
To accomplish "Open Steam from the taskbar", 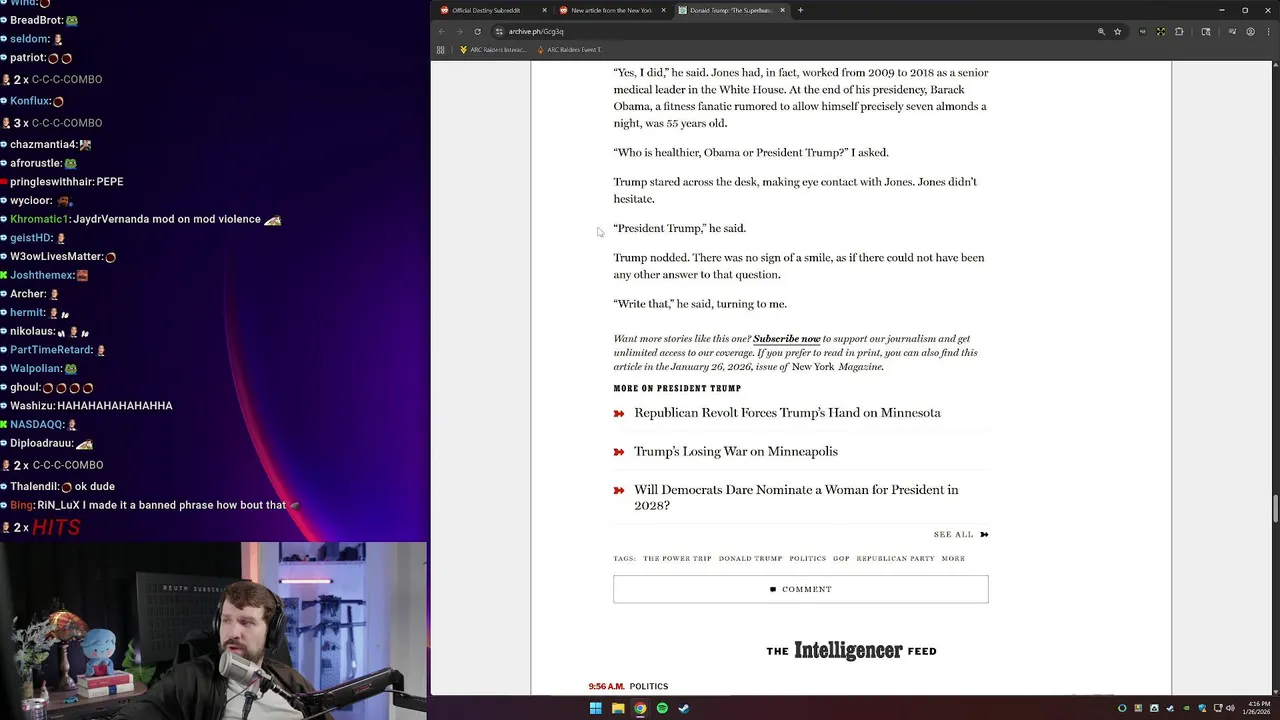I will click(x=684, y=708).
